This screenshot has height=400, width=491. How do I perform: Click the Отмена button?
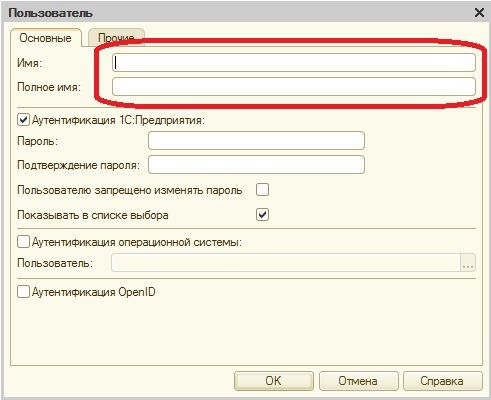(x=358, y=381)
